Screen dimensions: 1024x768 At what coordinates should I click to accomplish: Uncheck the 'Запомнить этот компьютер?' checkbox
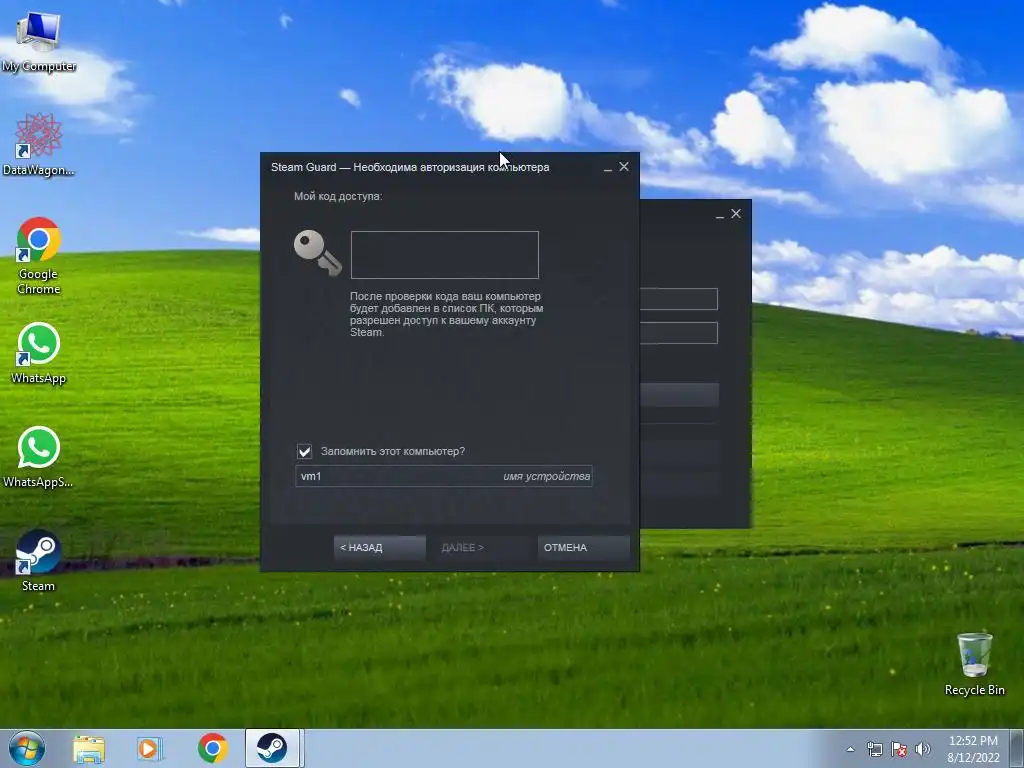pos(304,451)
